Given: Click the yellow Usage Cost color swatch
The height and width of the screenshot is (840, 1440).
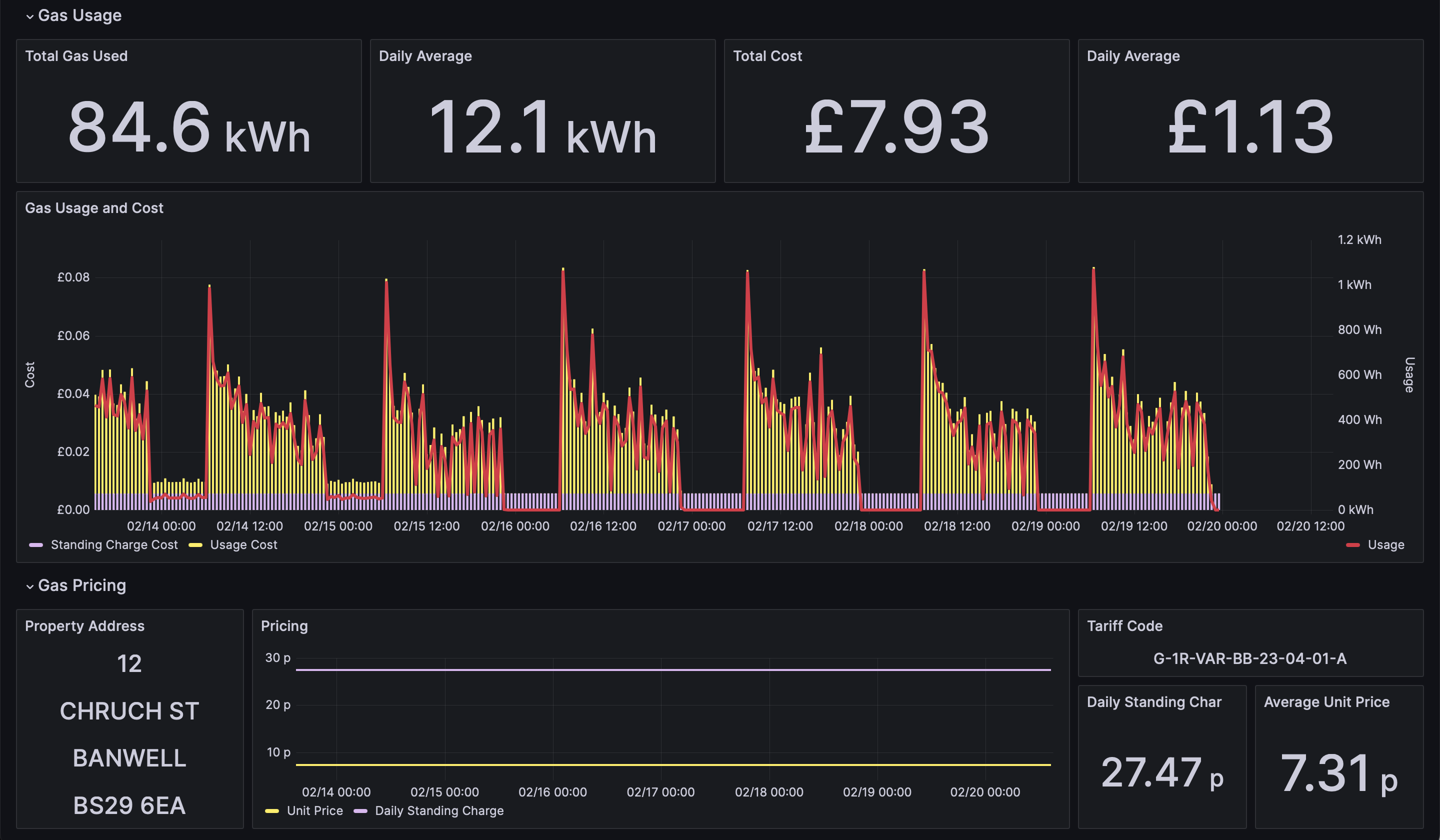Looking at the screenshot, I should [195, 545].
